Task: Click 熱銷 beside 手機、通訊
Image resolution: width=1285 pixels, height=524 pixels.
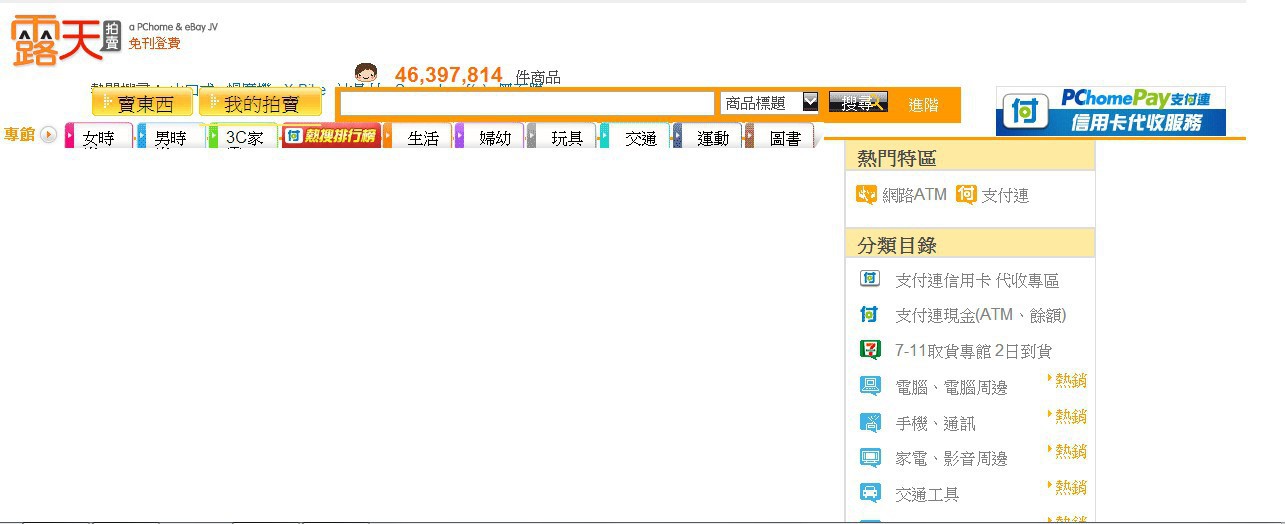Action: coord(1068,416)
